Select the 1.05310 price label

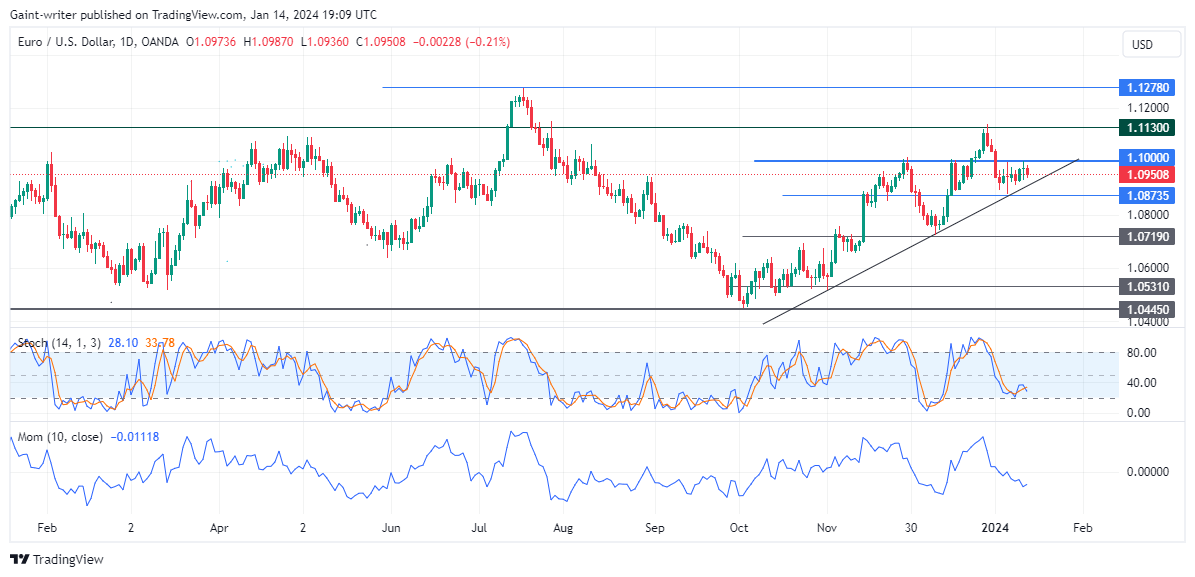(x=1147, y=287)
